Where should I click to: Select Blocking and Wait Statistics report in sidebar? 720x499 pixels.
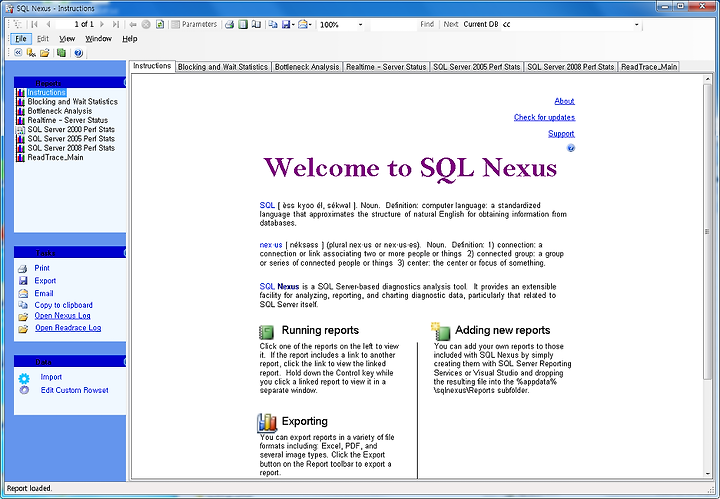[72, 101]
